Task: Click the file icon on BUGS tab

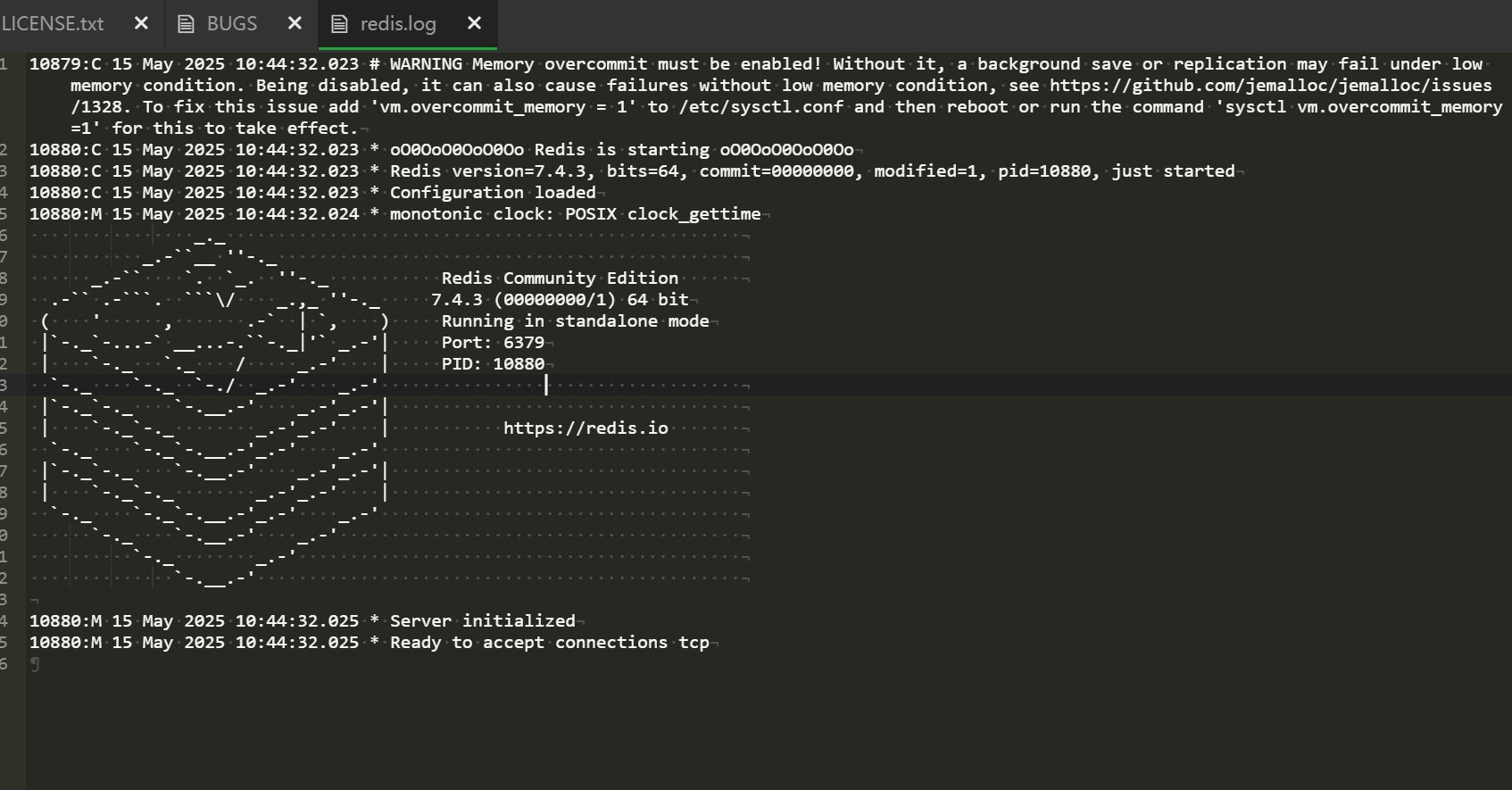Action: [186, 24]
